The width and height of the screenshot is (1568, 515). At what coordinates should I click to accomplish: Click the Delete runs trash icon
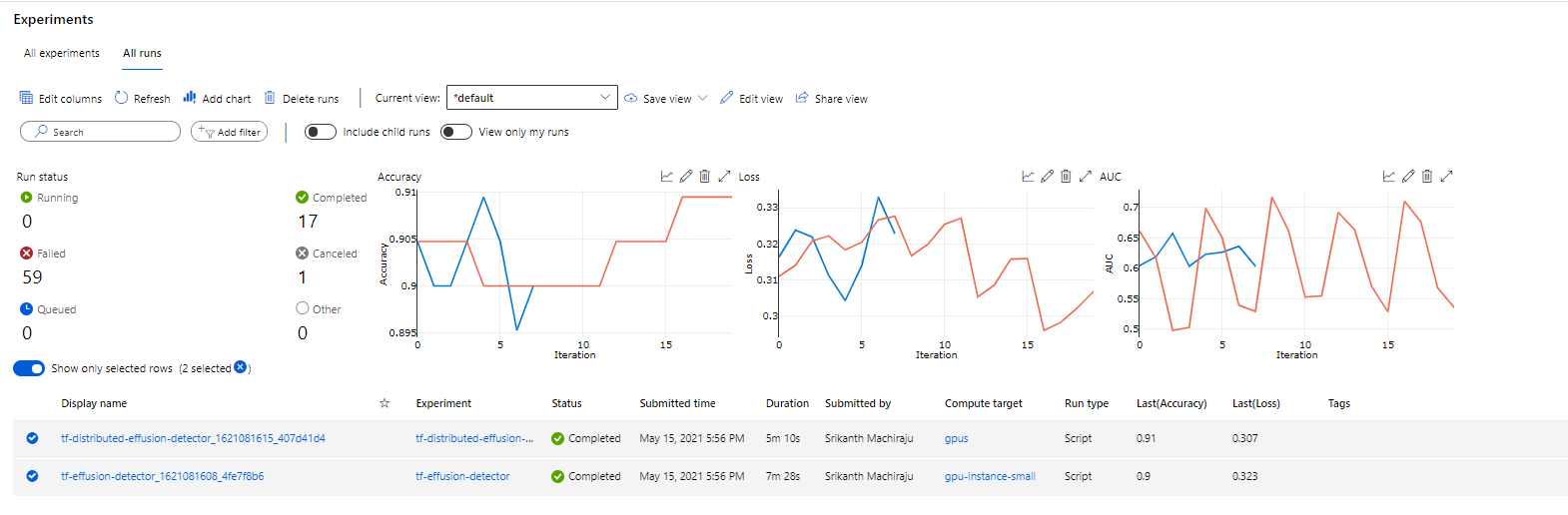pos(270,98)
